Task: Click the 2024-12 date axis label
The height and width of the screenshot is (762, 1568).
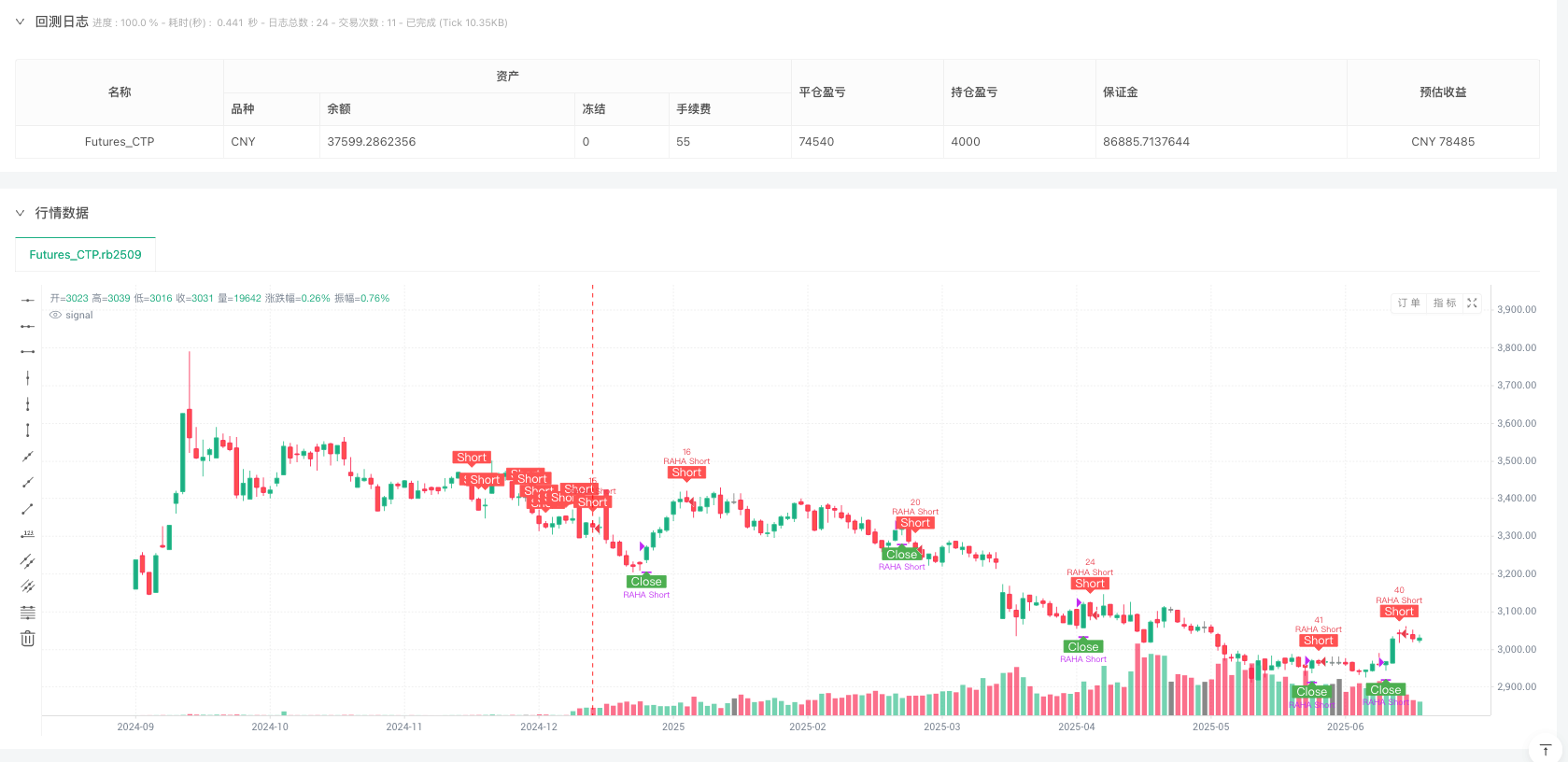Action: tap(539, 727)
